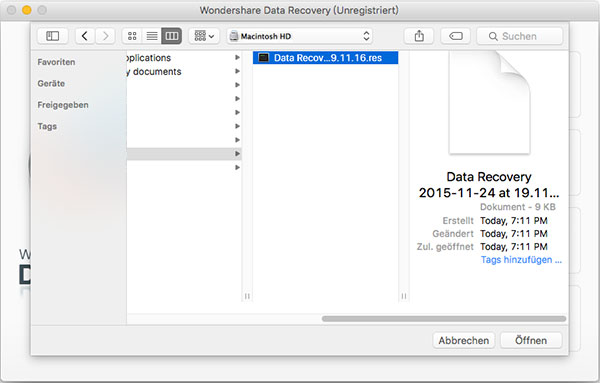600x383 pixels.
Task: Select the Tags sidebar section
Action: tap(47, 126)
